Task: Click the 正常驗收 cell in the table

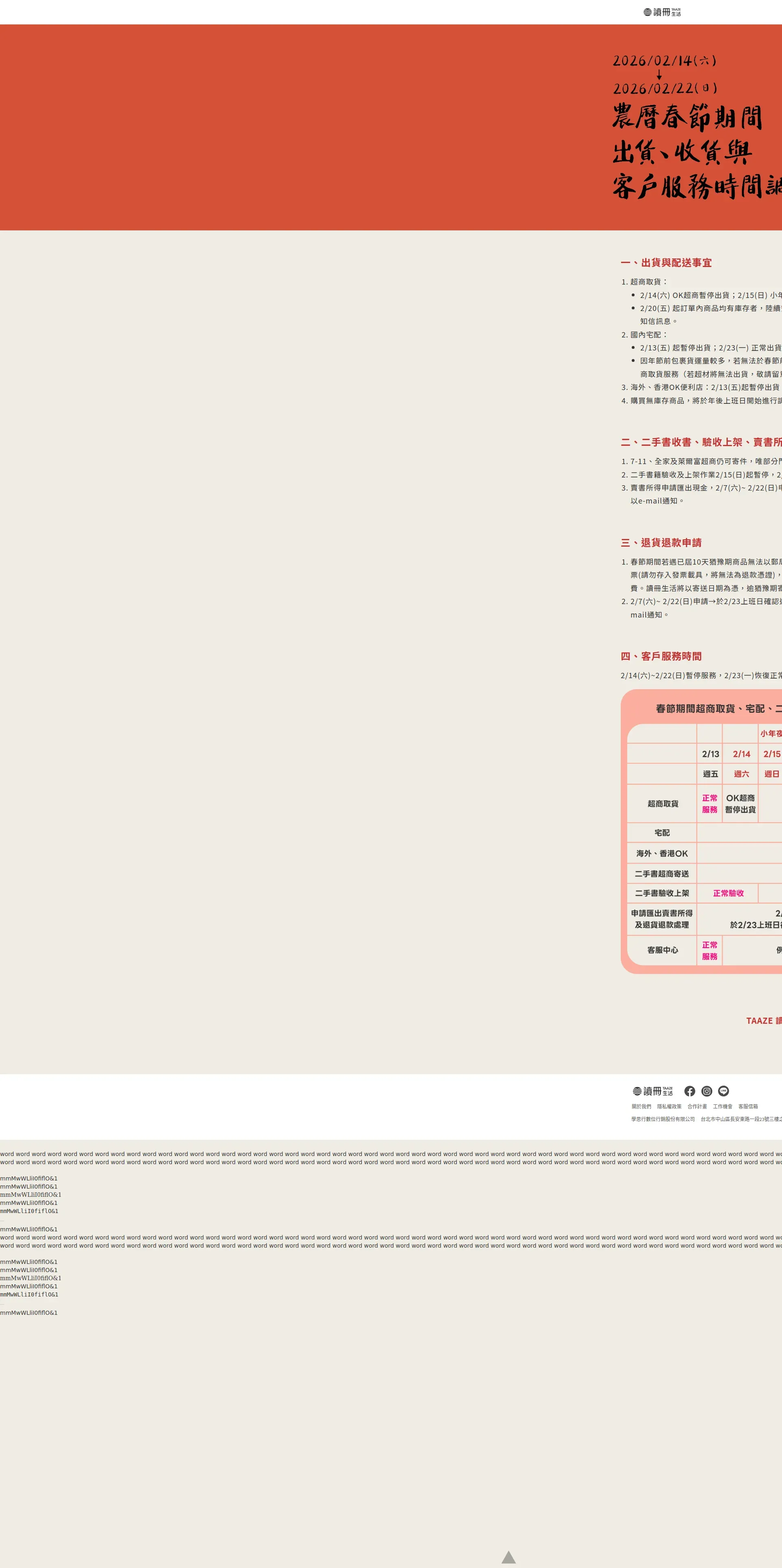Action: (728, 893)
